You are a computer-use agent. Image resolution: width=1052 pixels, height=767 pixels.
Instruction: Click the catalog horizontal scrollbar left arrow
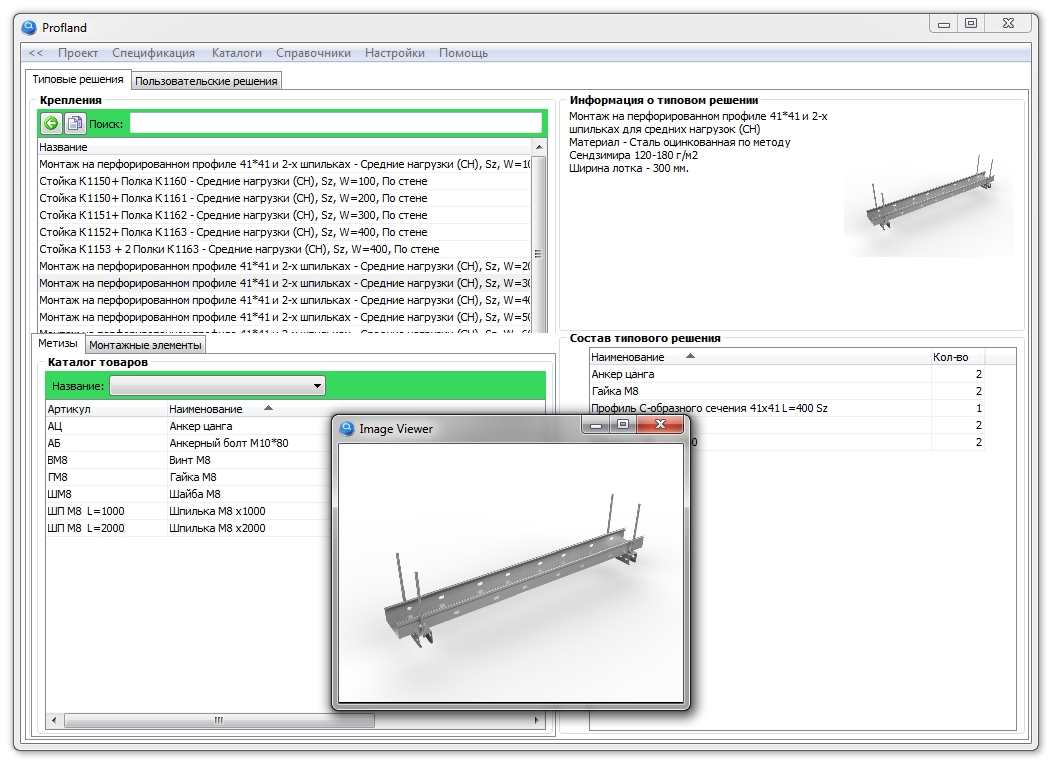[54, 721]
